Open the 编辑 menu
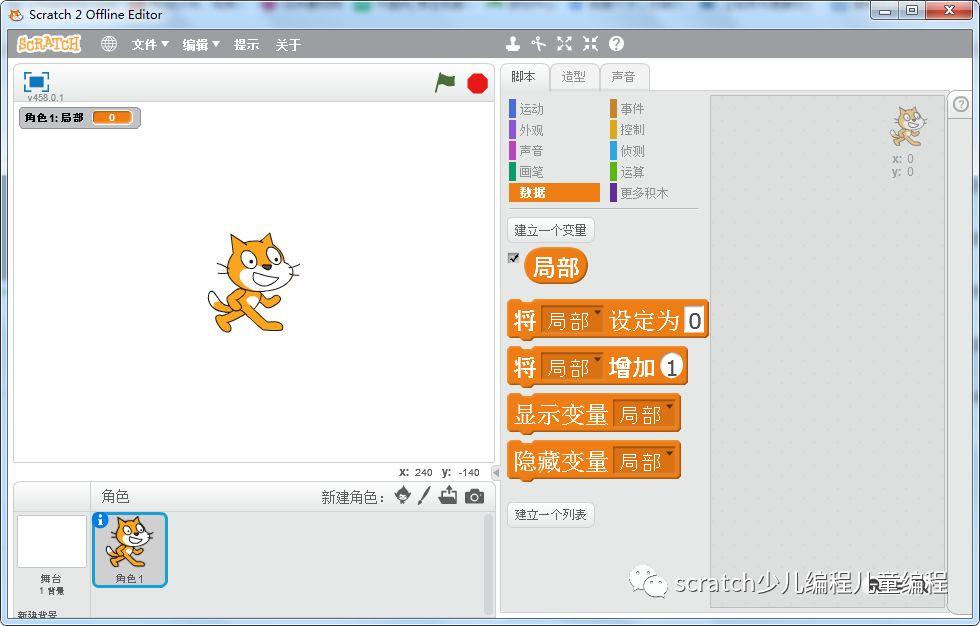 (x=201, y=44)
